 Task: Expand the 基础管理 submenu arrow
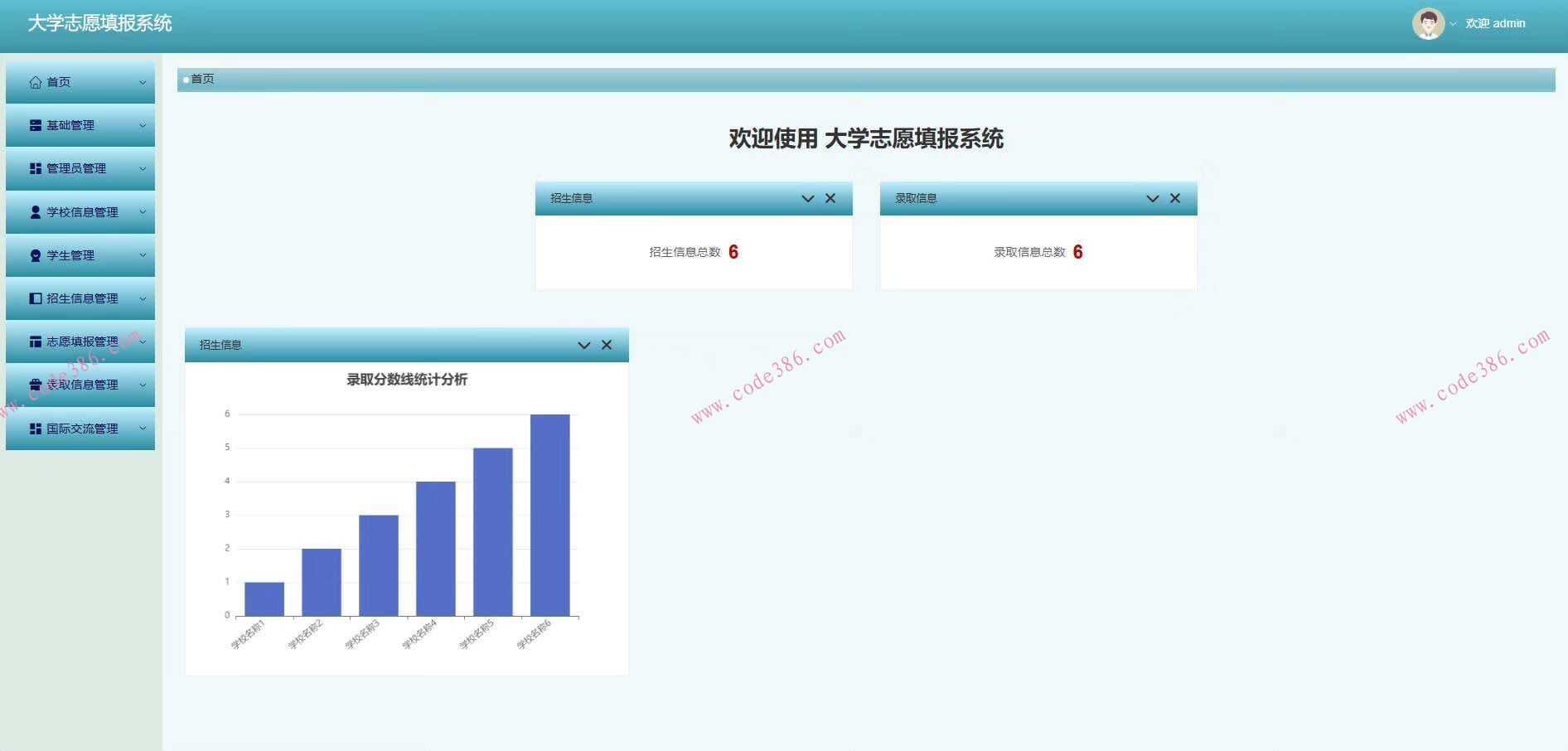pyautogui.click(x=143, y=125)
